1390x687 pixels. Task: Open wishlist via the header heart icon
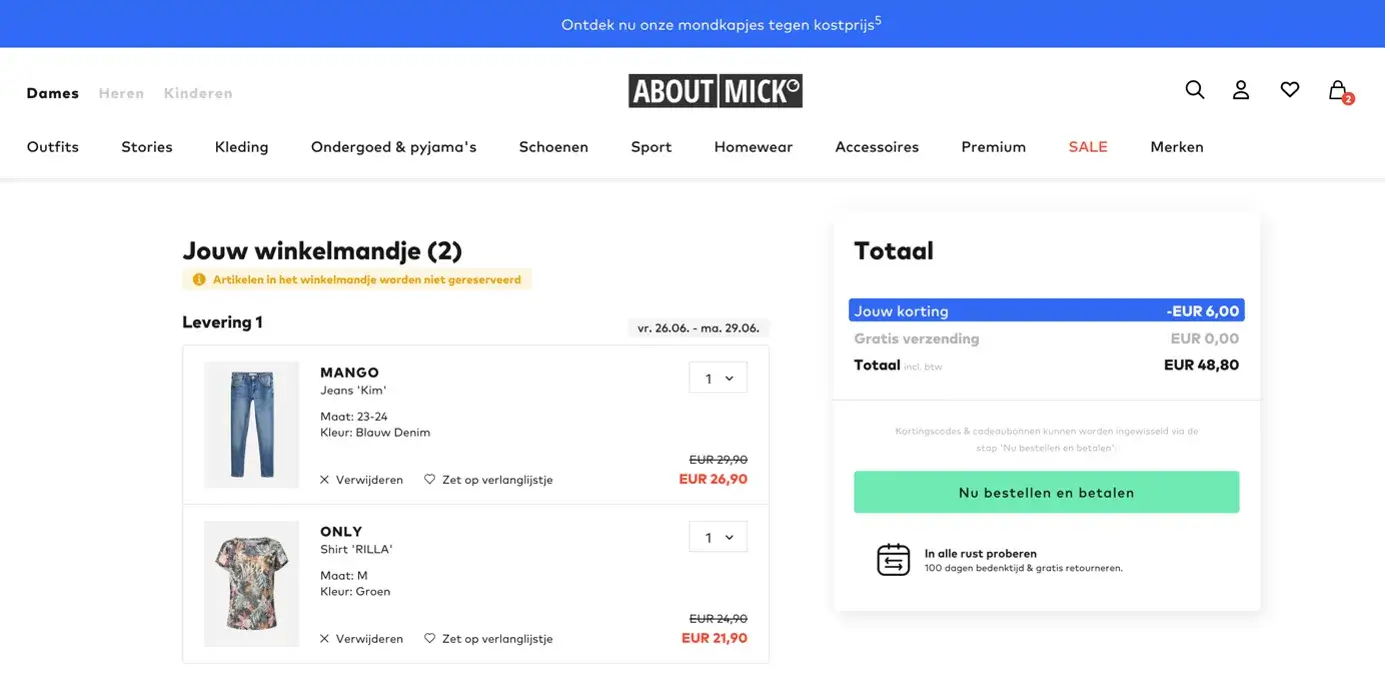pos(1290,90)
